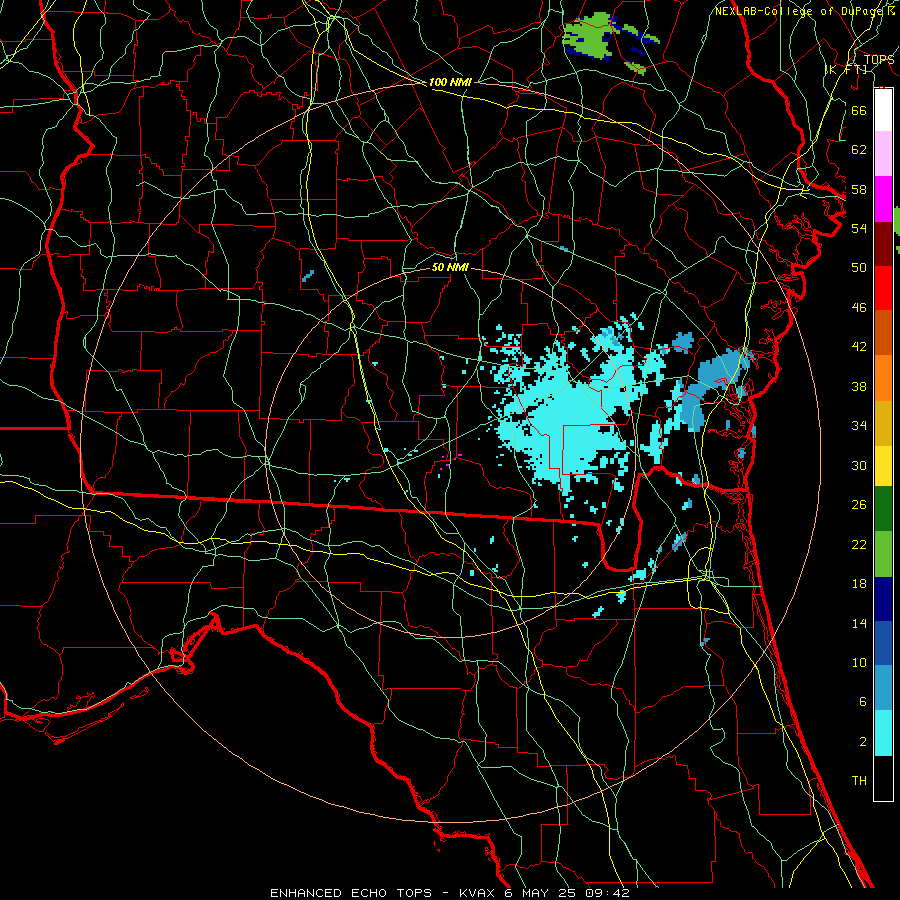Click the navy blue legend swatch
This screenshot has width=900, height=900.
883,599
